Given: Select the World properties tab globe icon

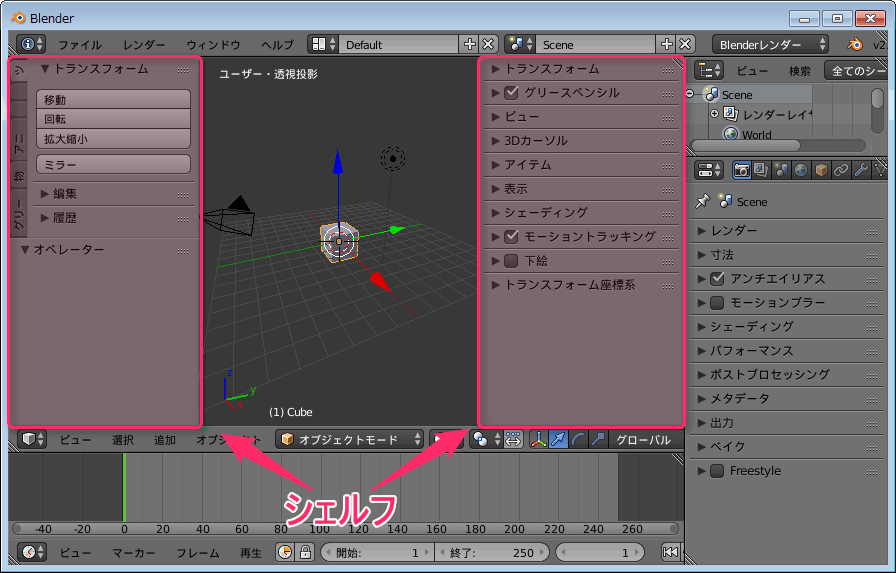Looking at the screenshot, I should pos(801,170).
